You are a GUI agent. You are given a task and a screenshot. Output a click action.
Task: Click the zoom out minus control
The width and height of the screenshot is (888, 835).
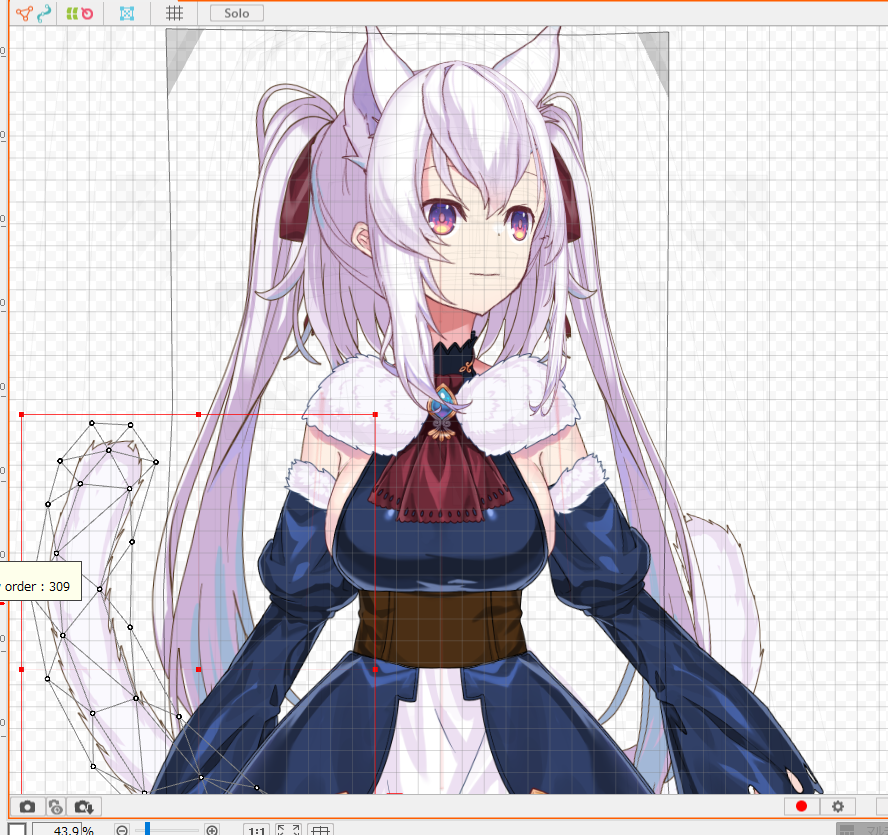(x=120, y=830)
